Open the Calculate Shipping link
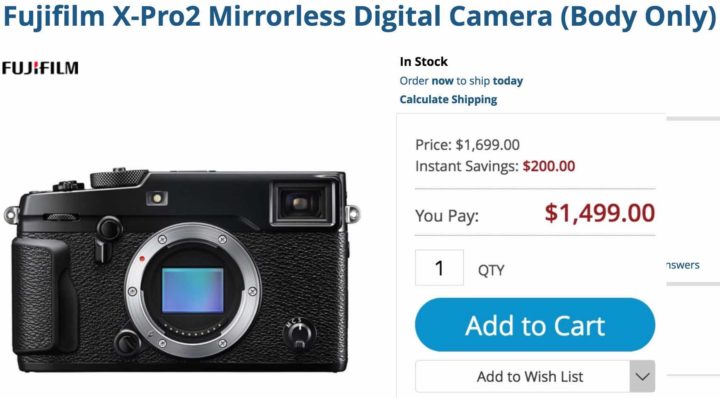Viewport: 720px width, 398px height. [448, 100]
